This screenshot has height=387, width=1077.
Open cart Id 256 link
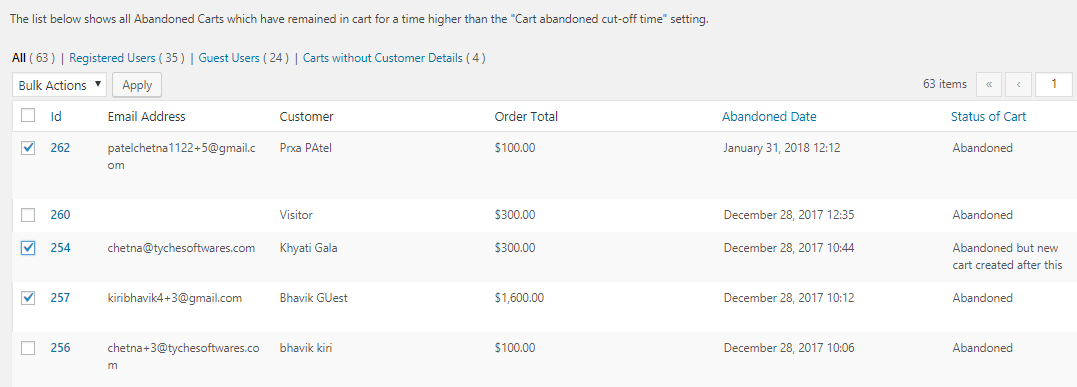tap(60, 348)
